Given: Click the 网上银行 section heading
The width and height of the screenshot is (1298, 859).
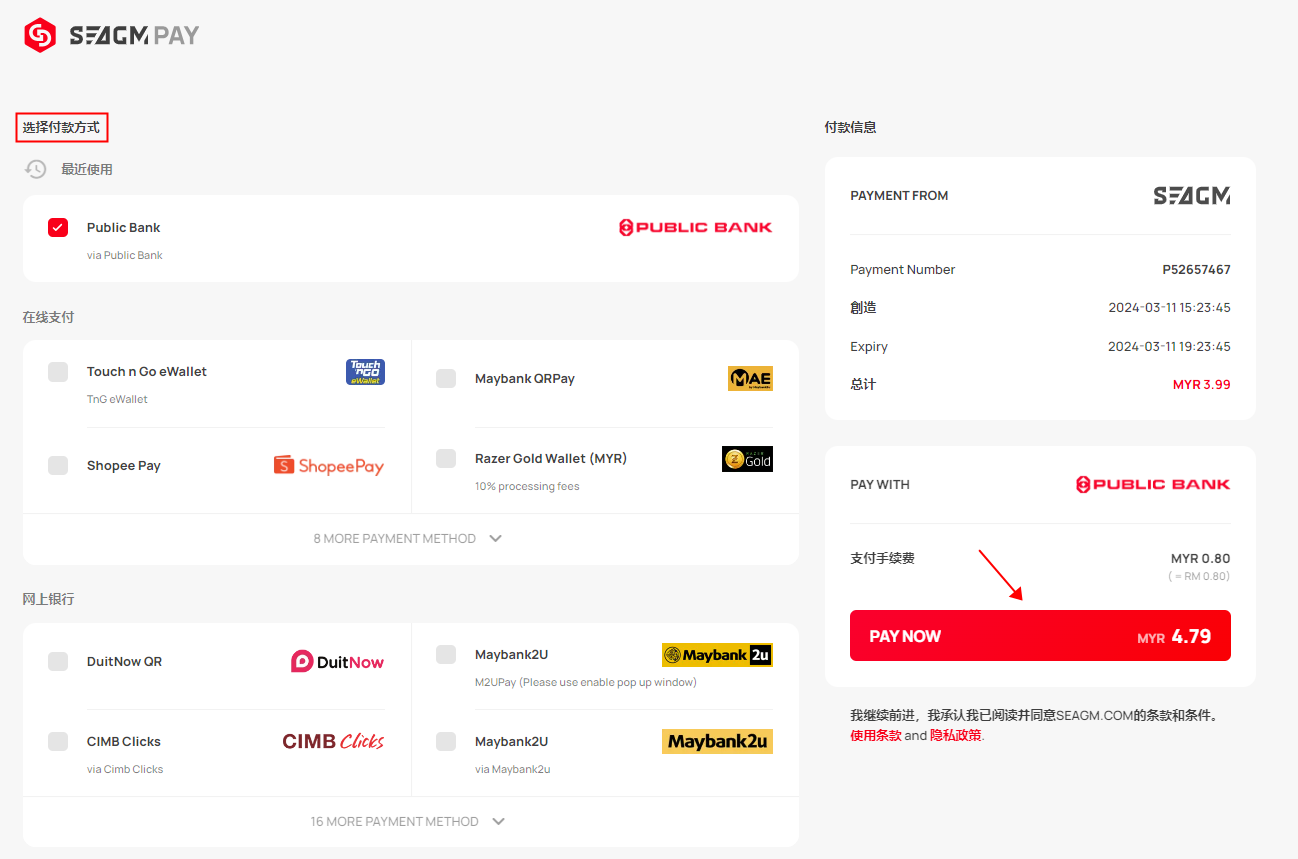Looking at the screenshot, I should (x=48, y=599).
